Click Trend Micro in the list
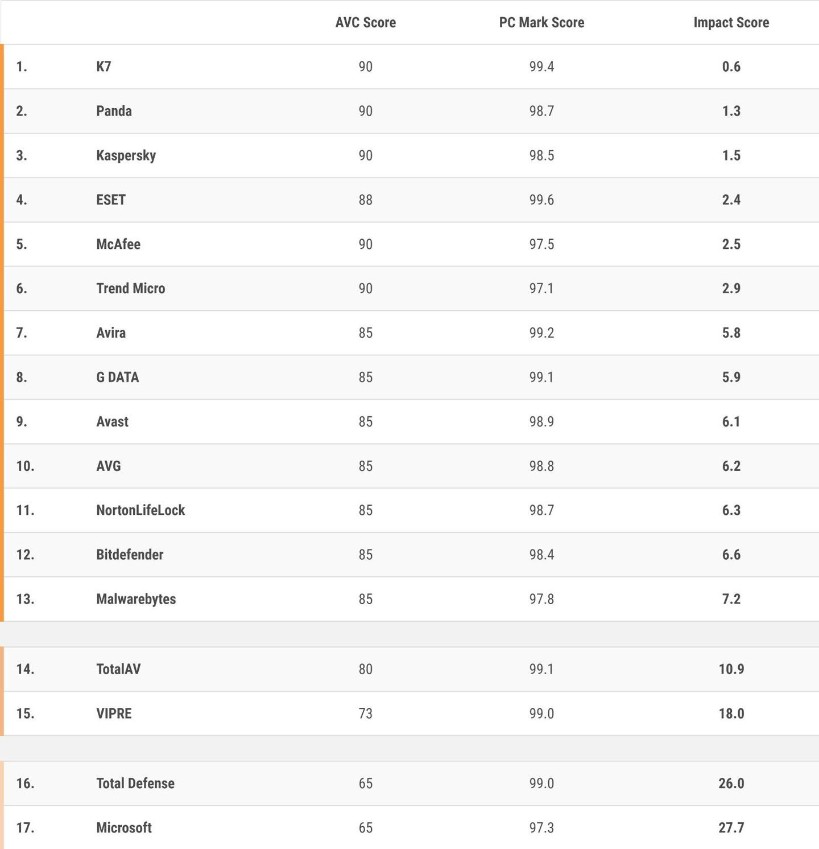 tap(131, 288)
